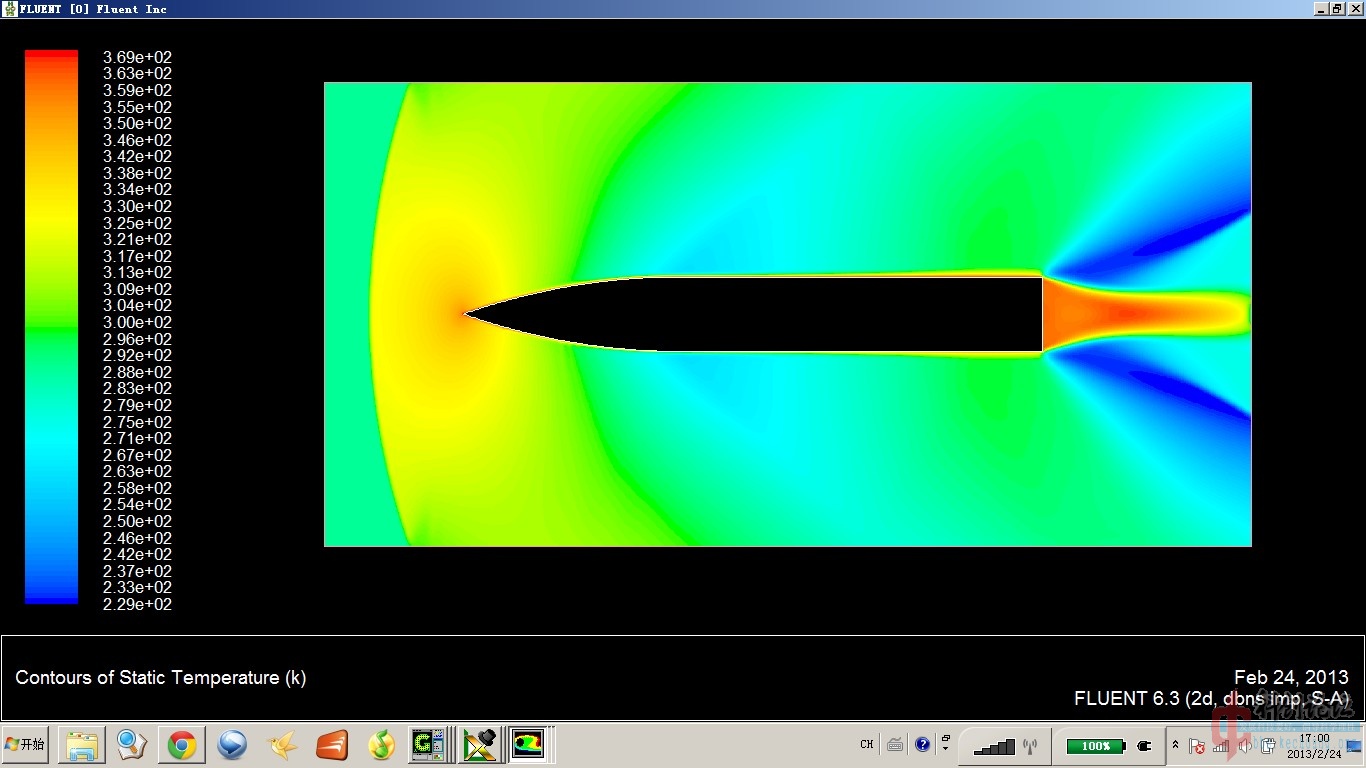Click the action center flag icon

1197,746
